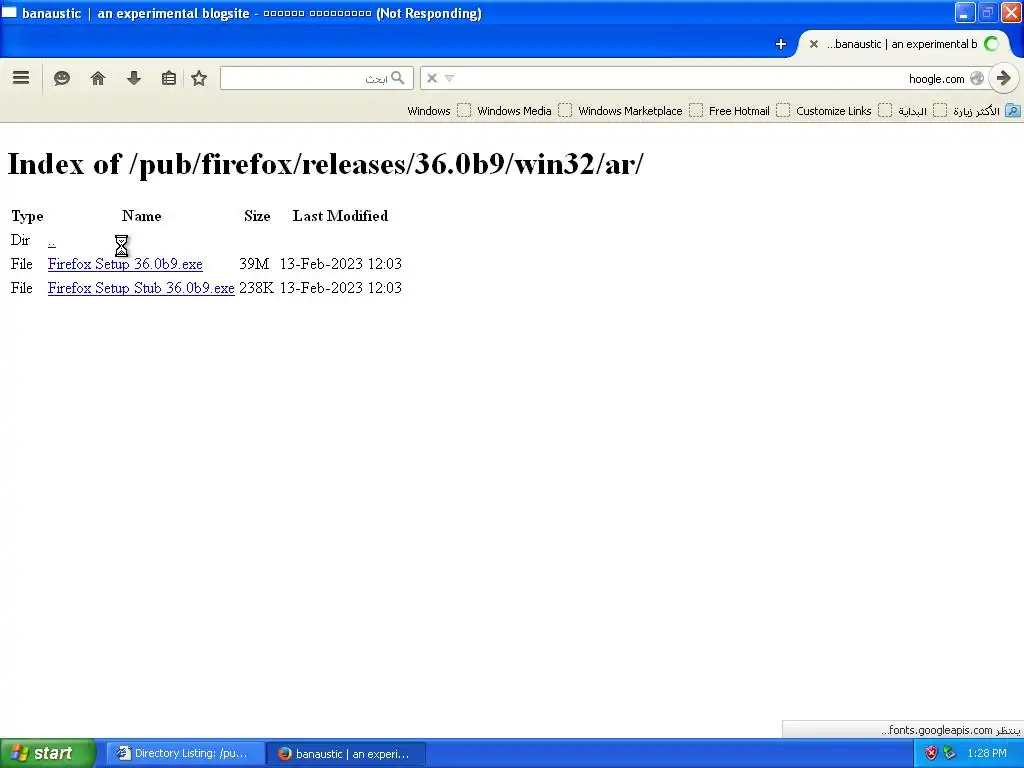Click the search input field
The height and width of the screenshot is (768, 1024).
point(317,78)
